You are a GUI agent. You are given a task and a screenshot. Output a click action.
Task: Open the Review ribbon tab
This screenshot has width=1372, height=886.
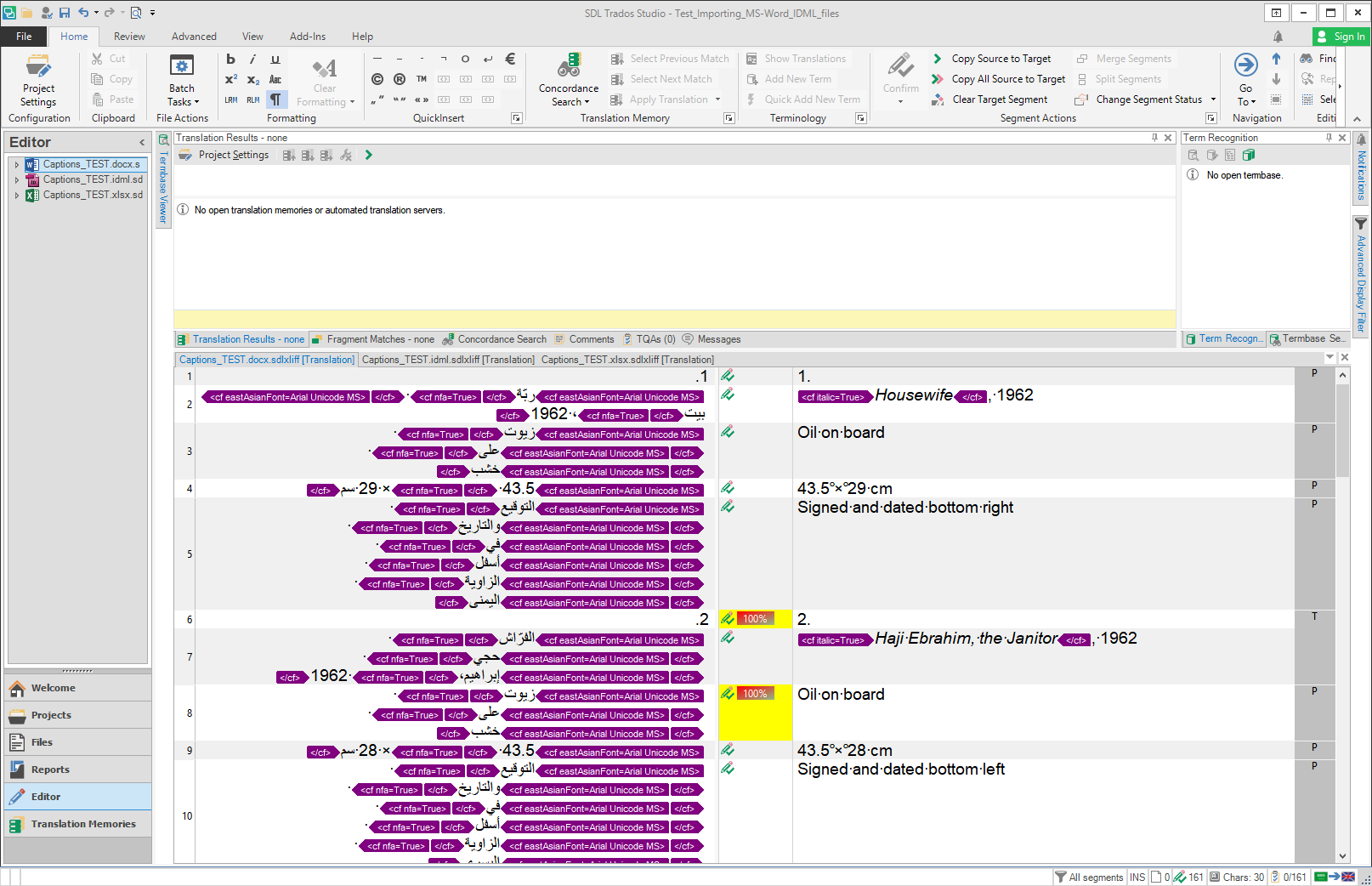click(129, 37)
